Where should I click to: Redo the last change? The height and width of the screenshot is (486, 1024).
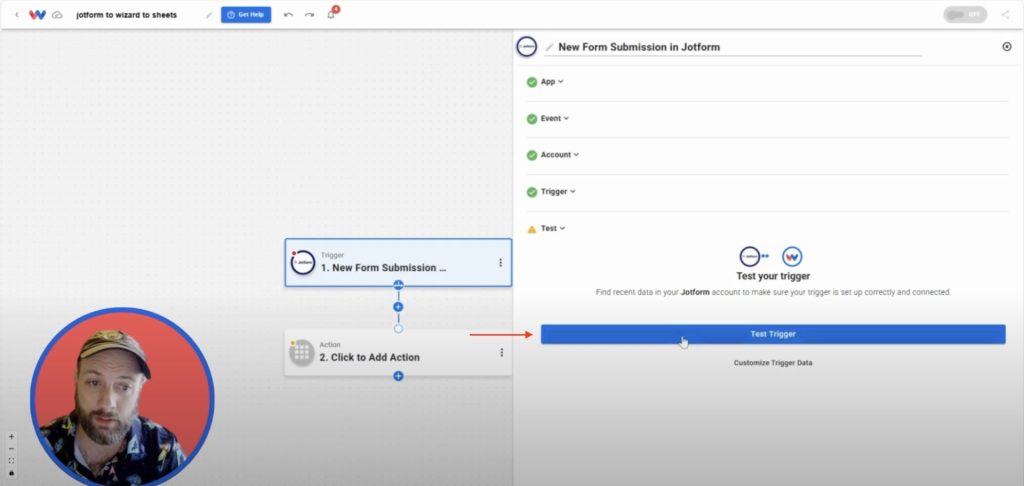tap(309, 14)
